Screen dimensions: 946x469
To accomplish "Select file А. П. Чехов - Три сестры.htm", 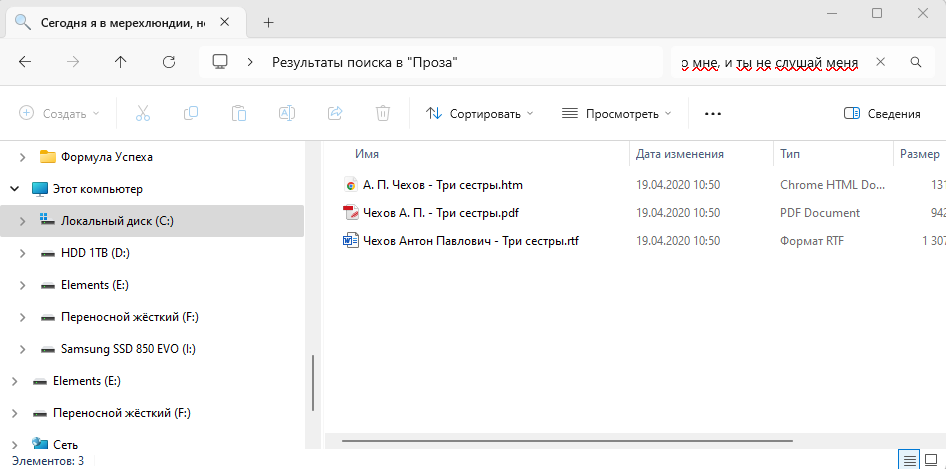I will [443, 185].
